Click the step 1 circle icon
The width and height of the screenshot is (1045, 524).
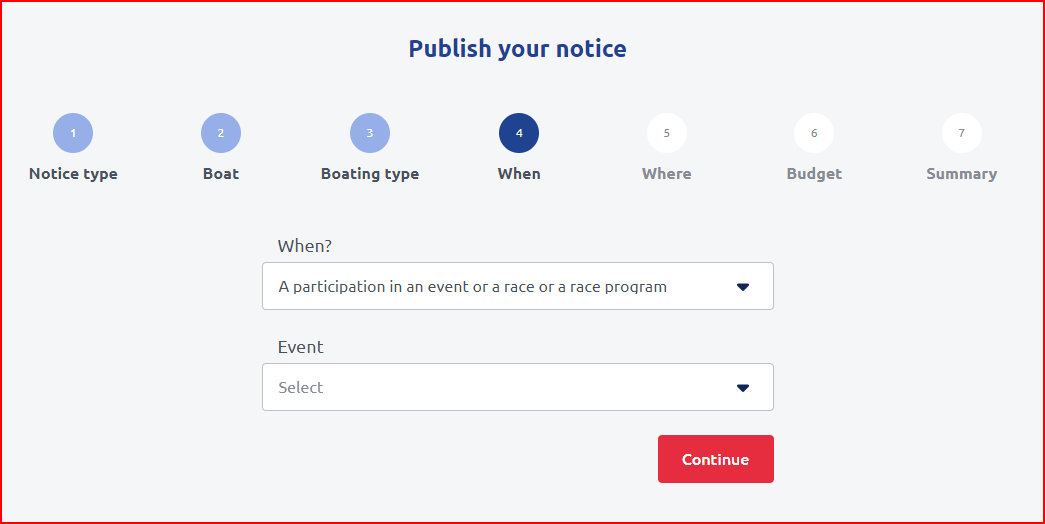coord(73,133)
